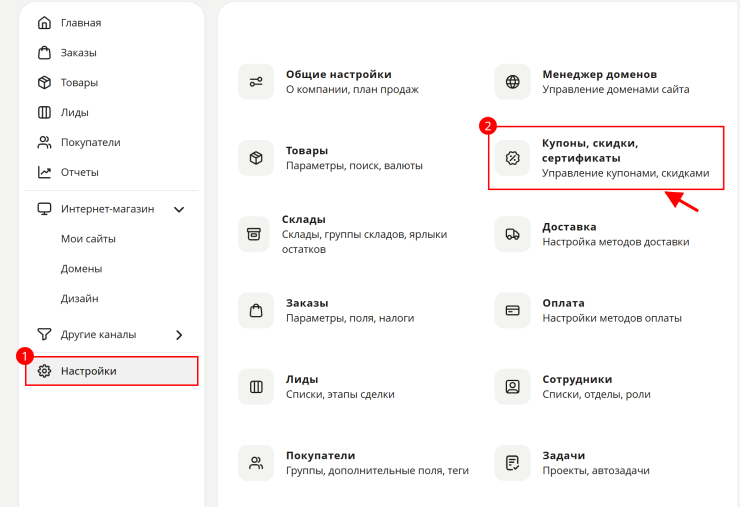Viewport: 740px width, 507px height.
Task: Open the Товары settings title link
Action: point(307,151)
